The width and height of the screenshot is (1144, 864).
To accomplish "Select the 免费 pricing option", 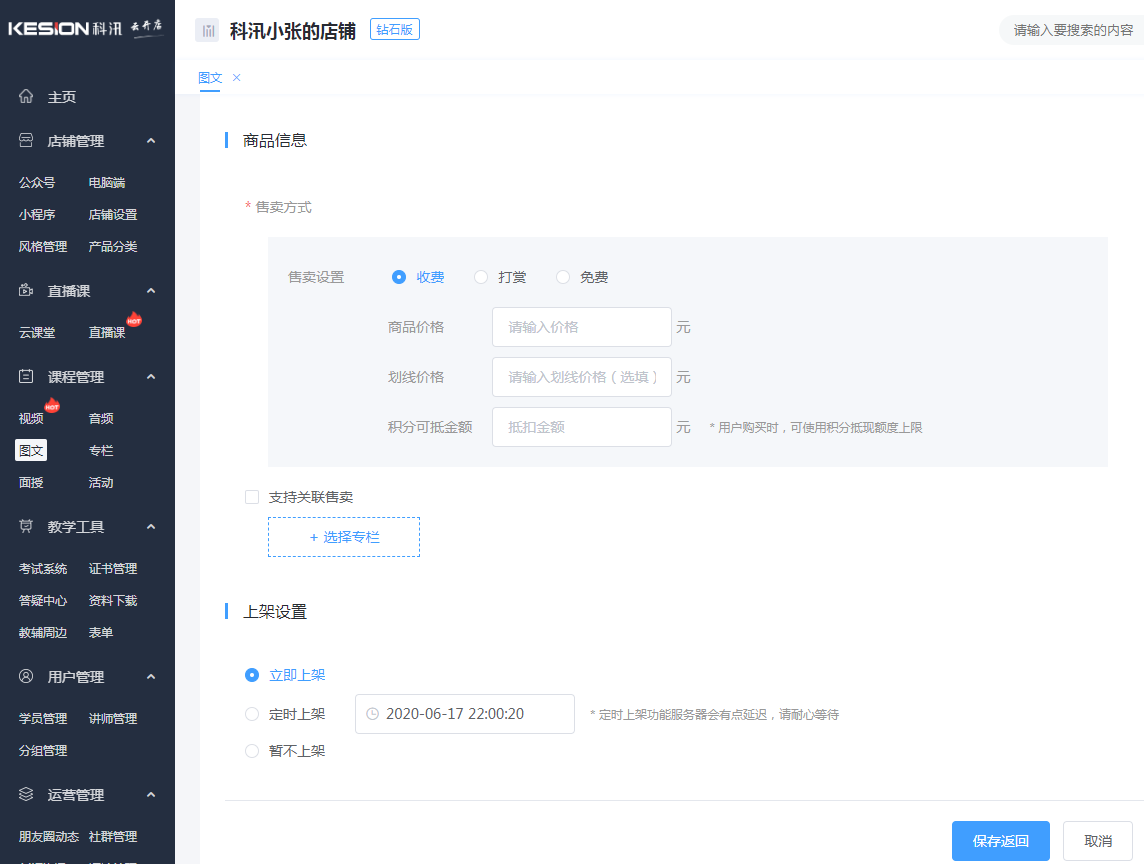I will [x=562, y=276].
